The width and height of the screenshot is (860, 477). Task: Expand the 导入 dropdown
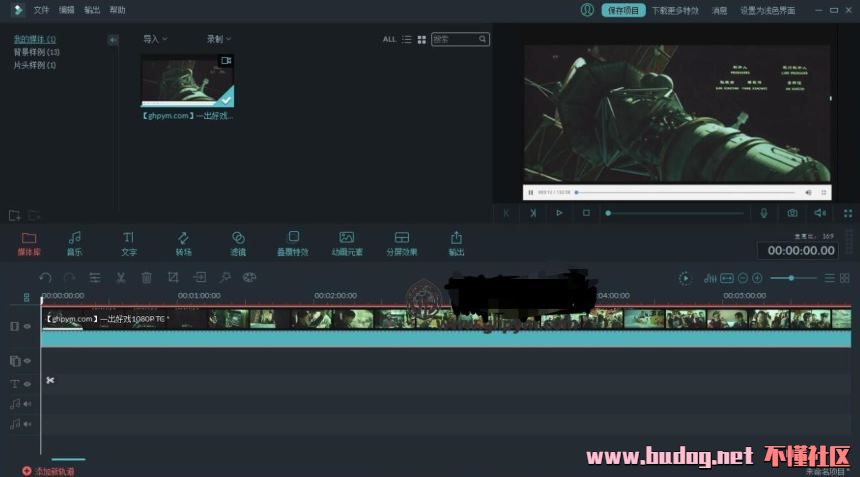[155, 39]
